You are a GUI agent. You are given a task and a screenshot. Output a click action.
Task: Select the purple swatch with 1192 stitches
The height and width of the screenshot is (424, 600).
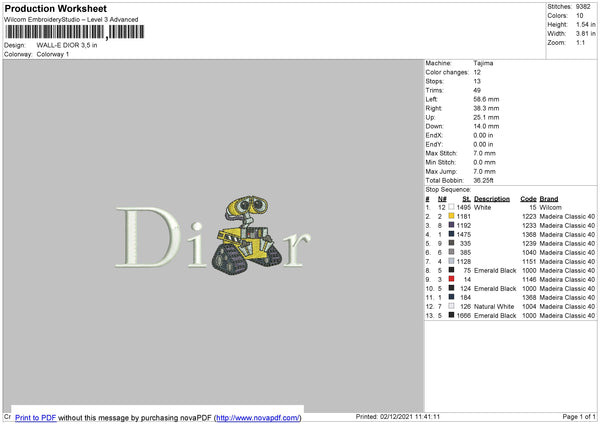point(452,225)
